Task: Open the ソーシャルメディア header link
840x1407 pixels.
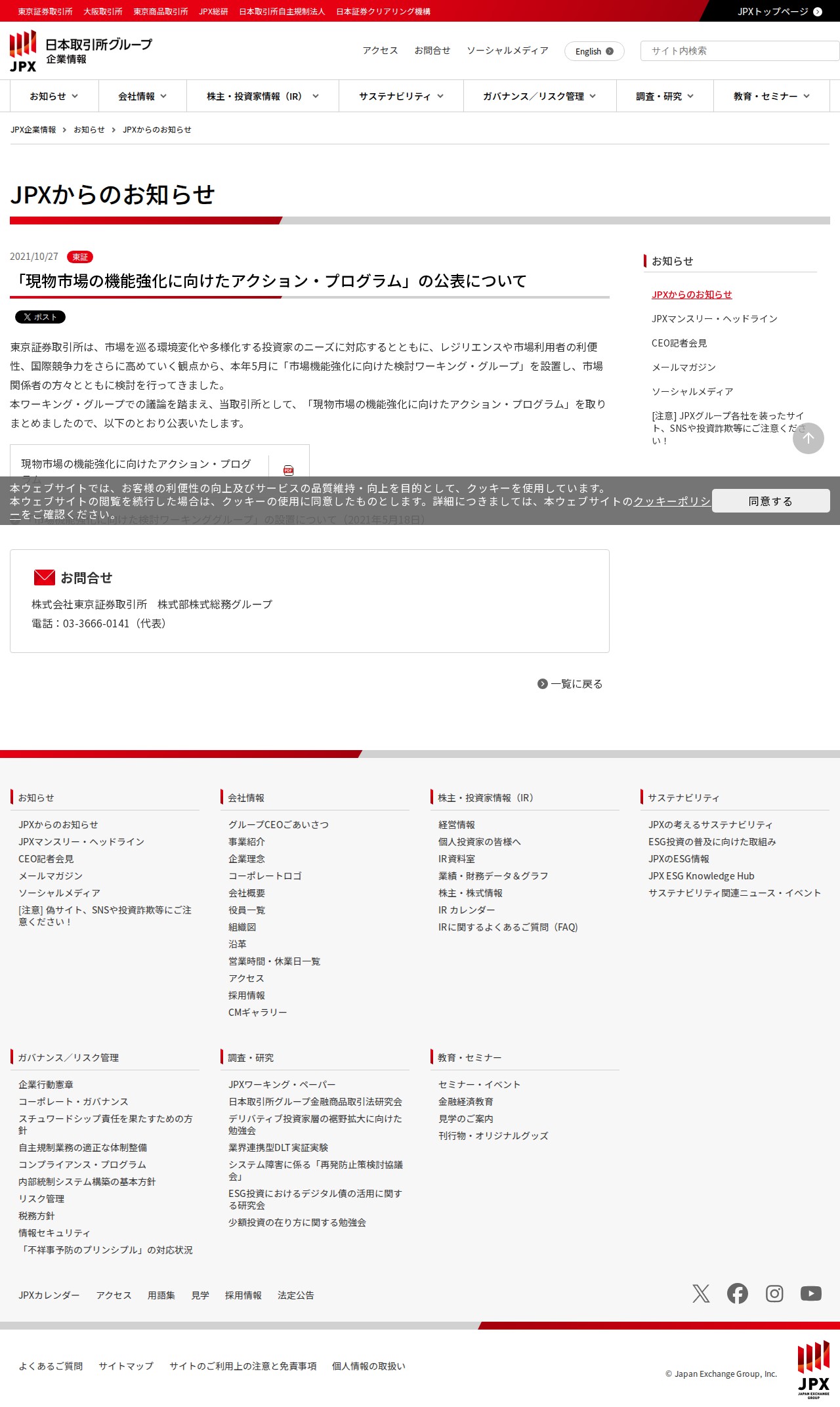Action: pyautogui.click(x=507, y=51)
